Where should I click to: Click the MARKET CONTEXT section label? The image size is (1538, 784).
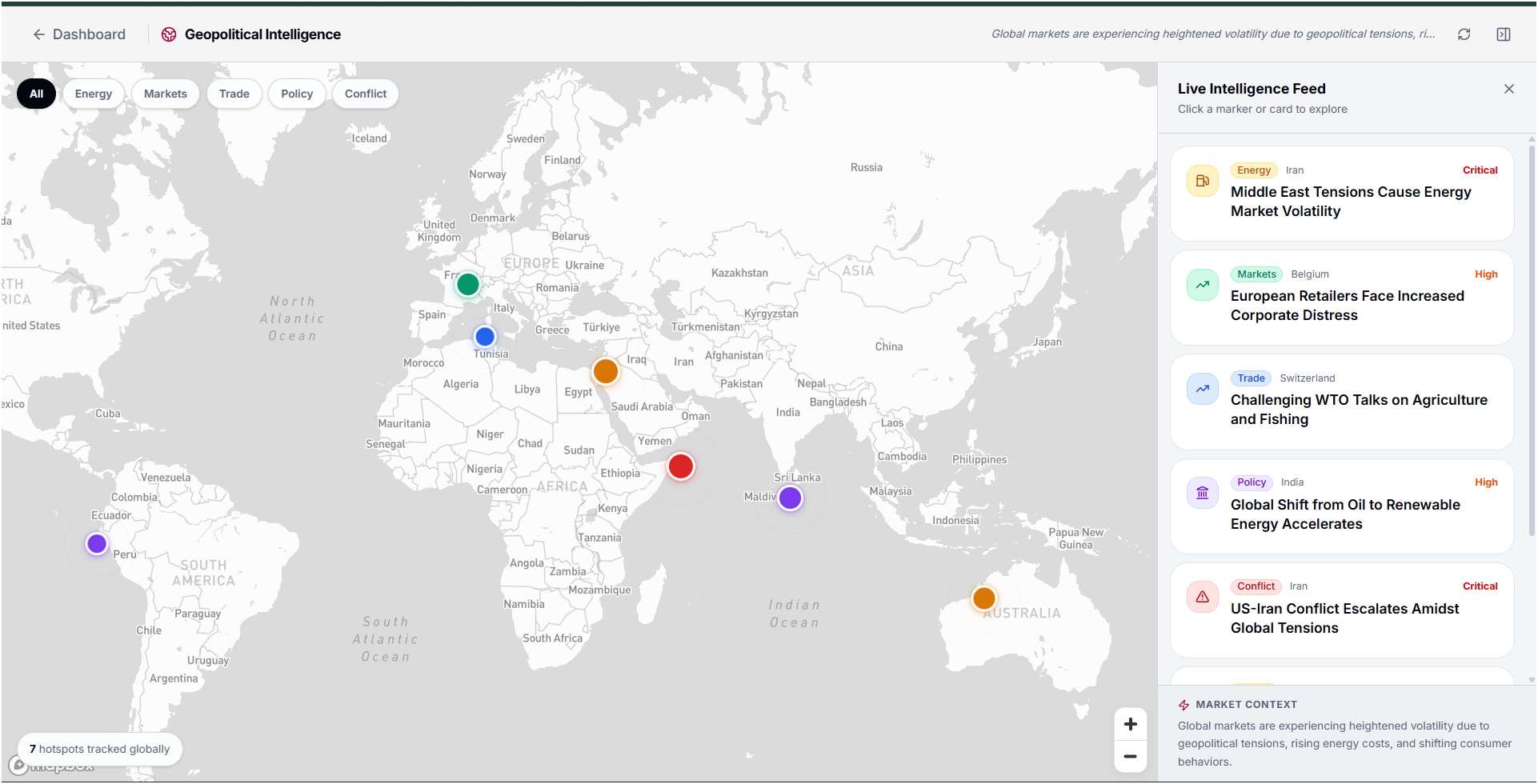click(1247, 705)
